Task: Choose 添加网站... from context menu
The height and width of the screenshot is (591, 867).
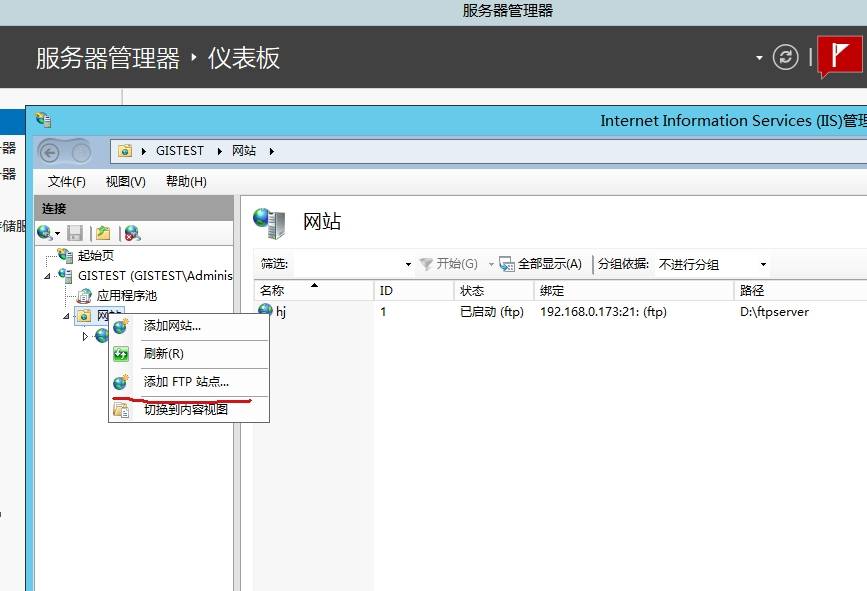Action: tap(189, 326)
